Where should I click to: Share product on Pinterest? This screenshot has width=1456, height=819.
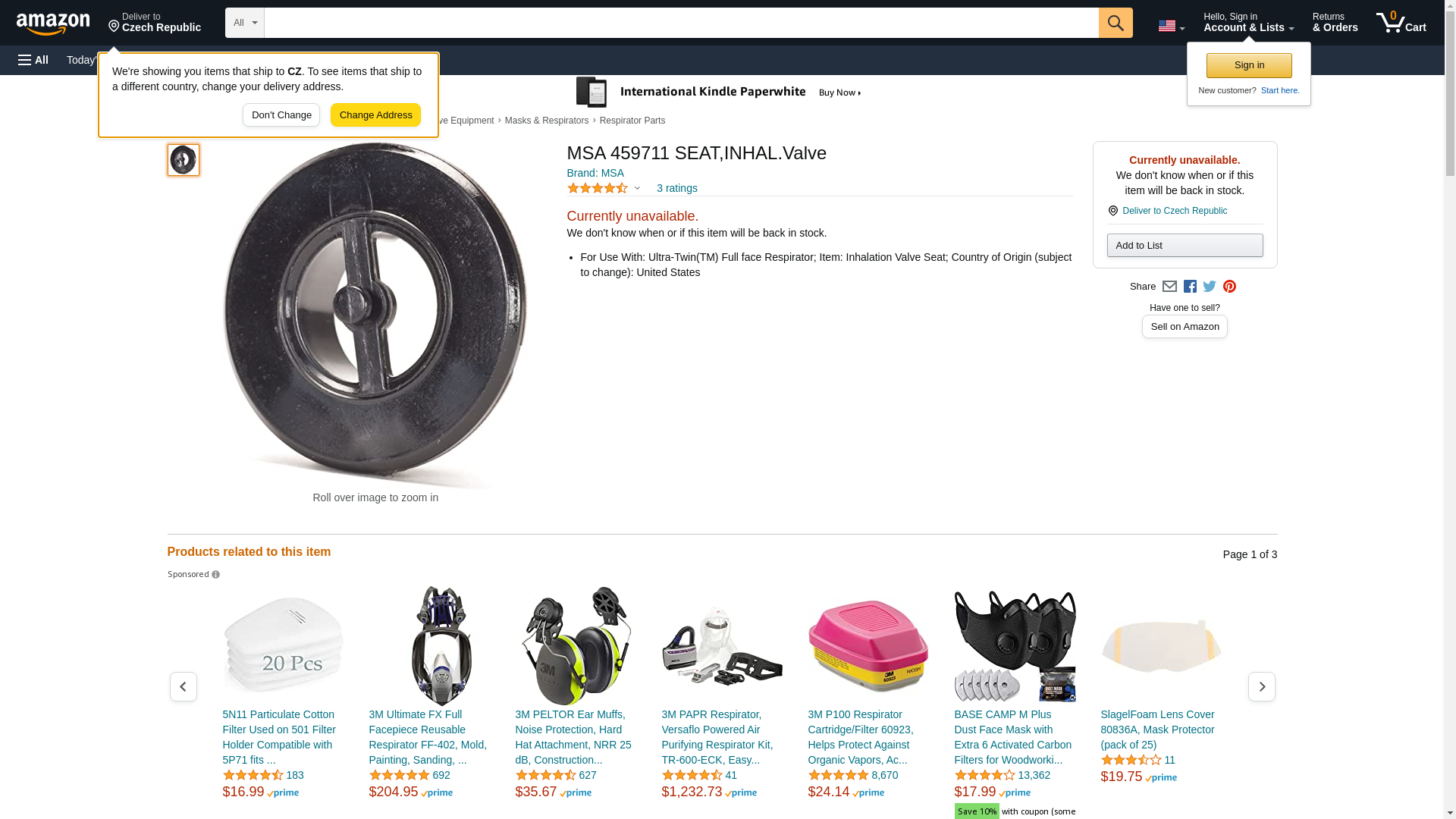(1229, 287)
